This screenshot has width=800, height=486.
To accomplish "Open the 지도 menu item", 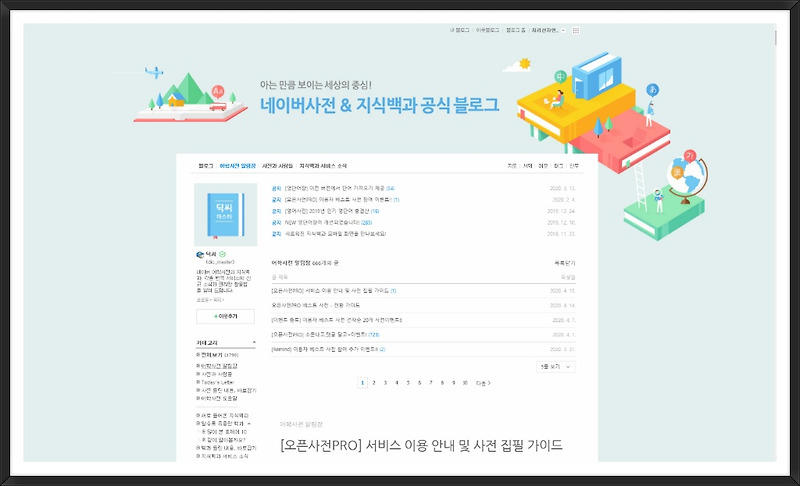I will click(512, 166).
